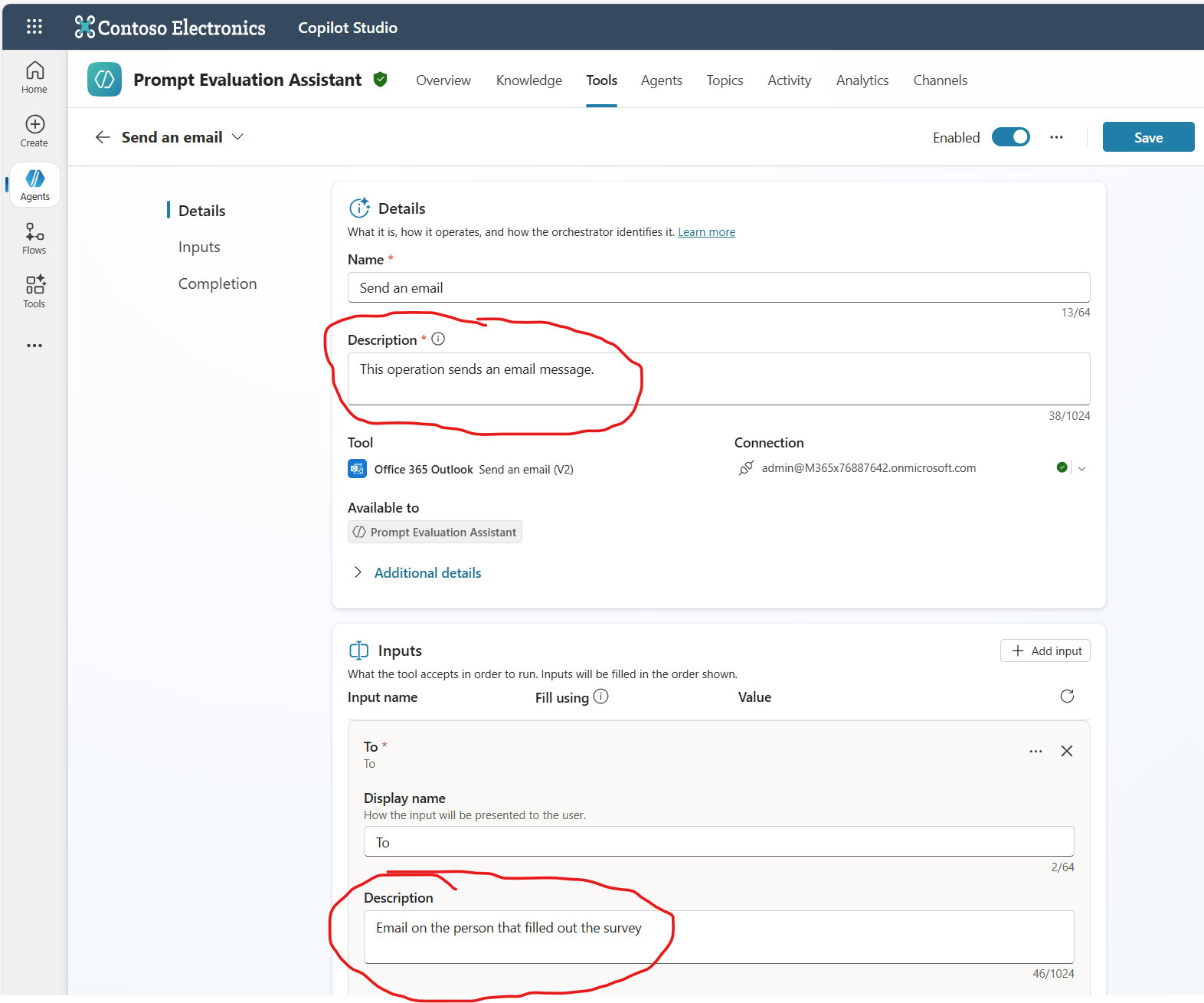
Task: Open the app launcher grid
Action: [x=34, y=27]
